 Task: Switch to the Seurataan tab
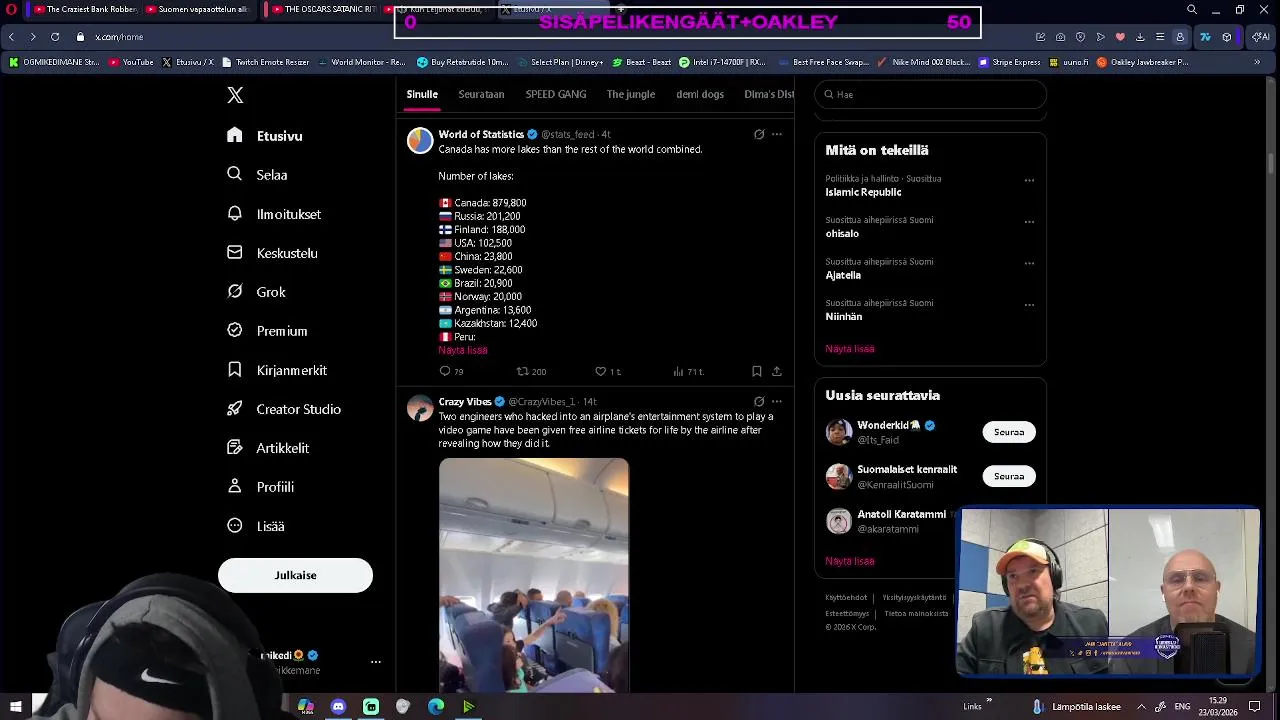click(x=481, y=94)
